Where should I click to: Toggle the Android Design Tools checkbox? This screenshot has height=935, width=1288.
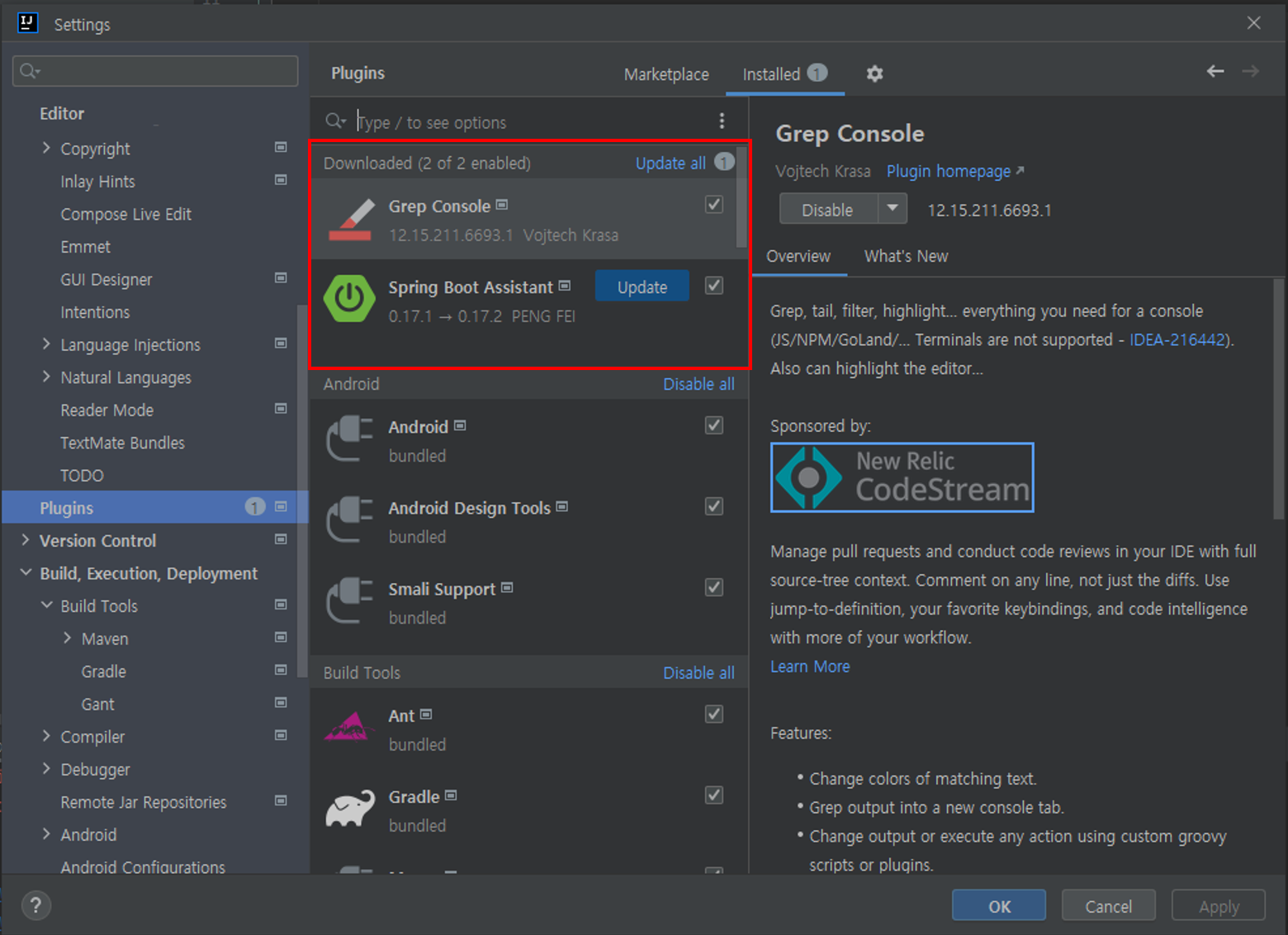(714, 506)
